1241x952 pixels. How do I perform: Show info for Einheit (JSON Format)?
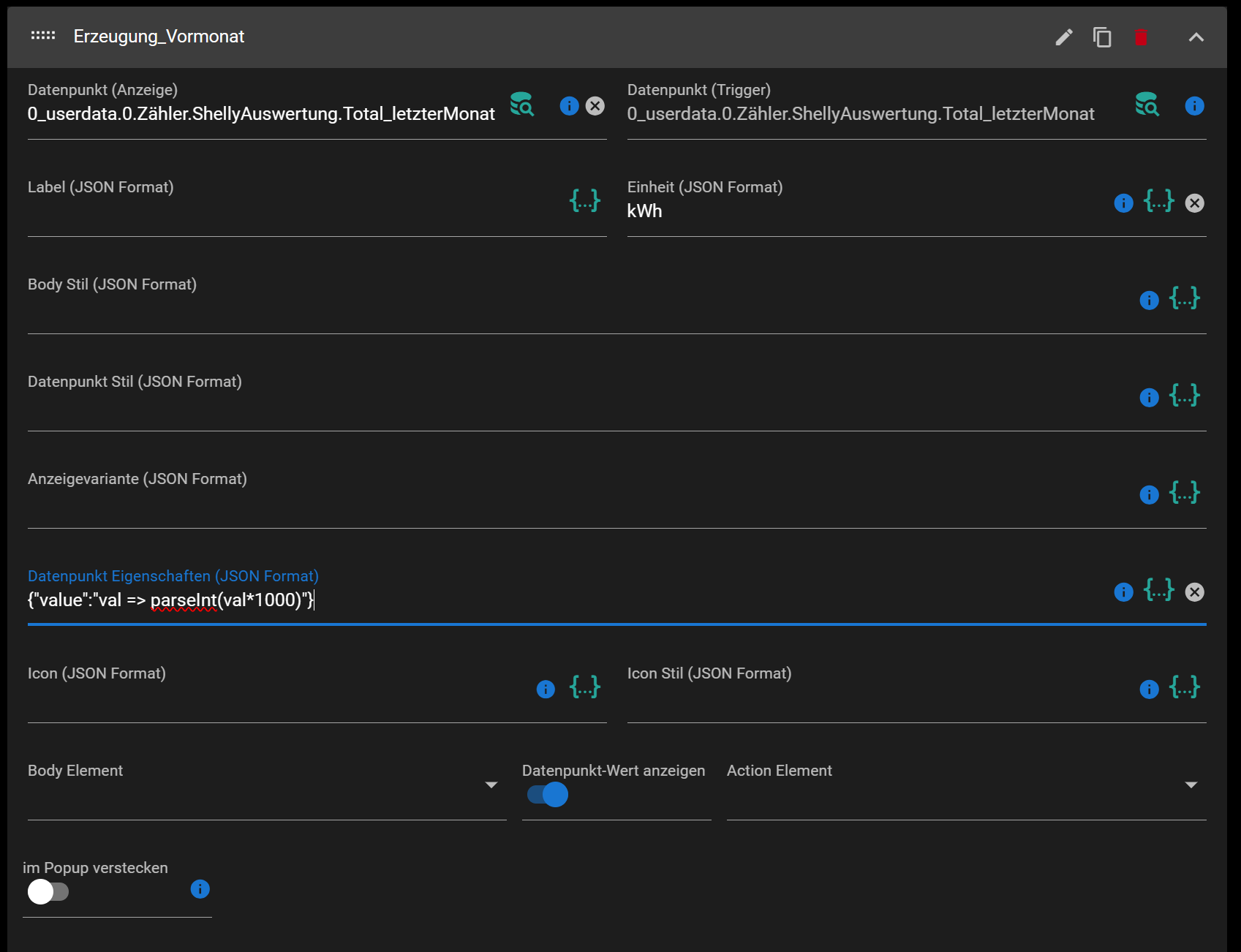pyautogui.click(x=1123, y=203)
